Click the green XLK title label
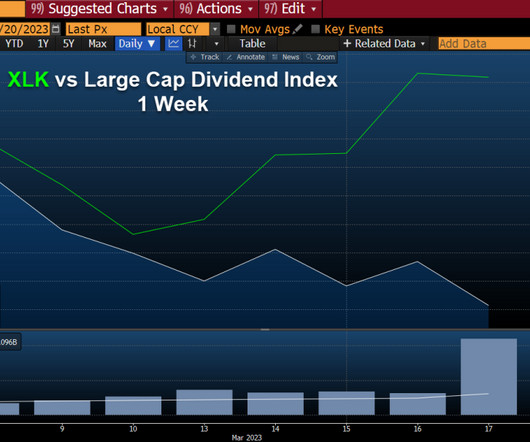The image size is (530, 442). point(28,80)
